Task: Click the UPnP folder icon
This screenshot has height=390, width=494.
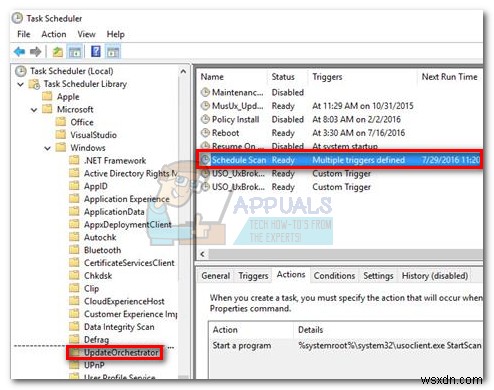Action: click(x=74, y=365)
